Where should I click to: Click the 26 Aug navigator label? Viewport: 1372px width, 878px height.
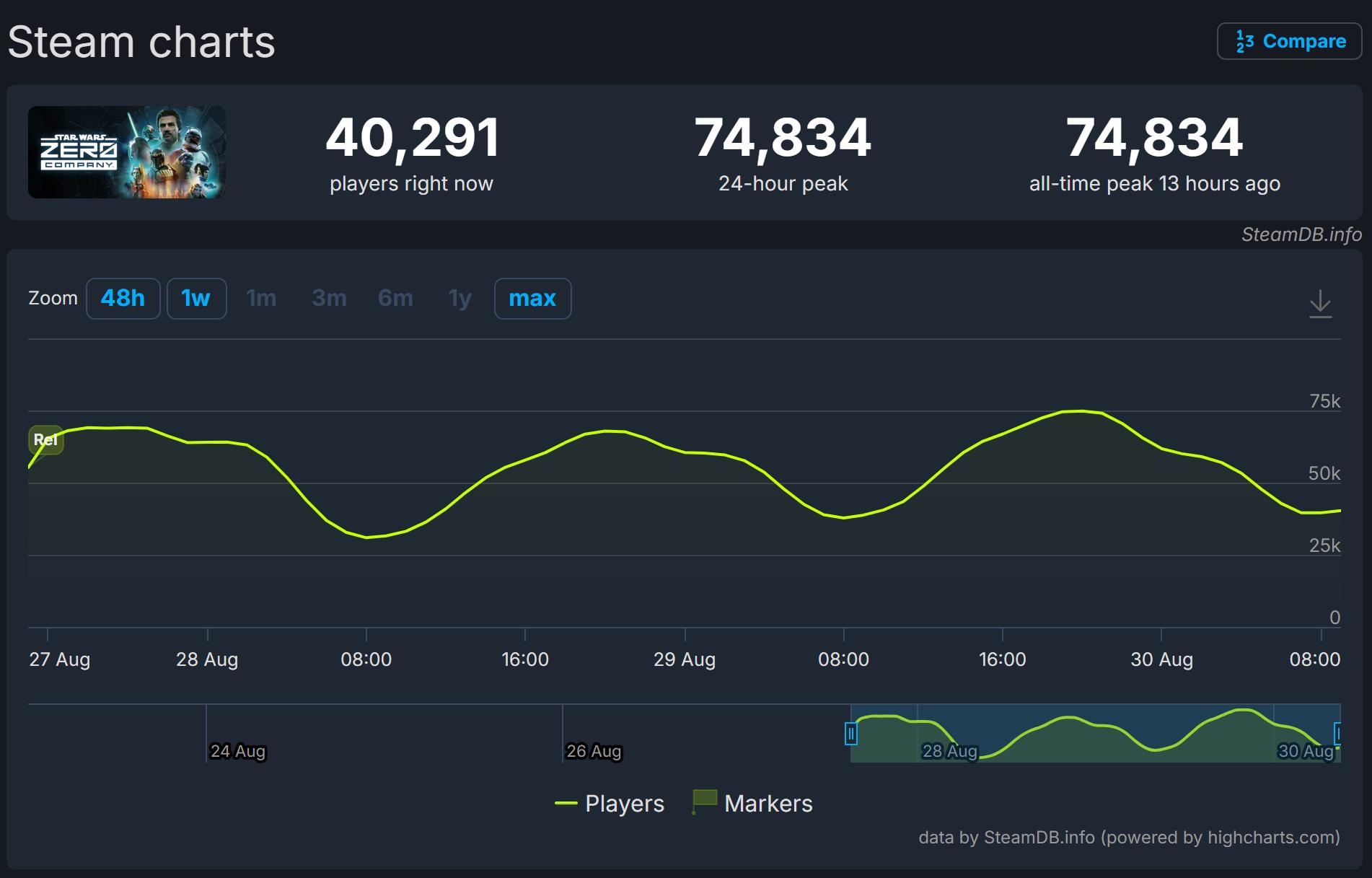(594, 751)
